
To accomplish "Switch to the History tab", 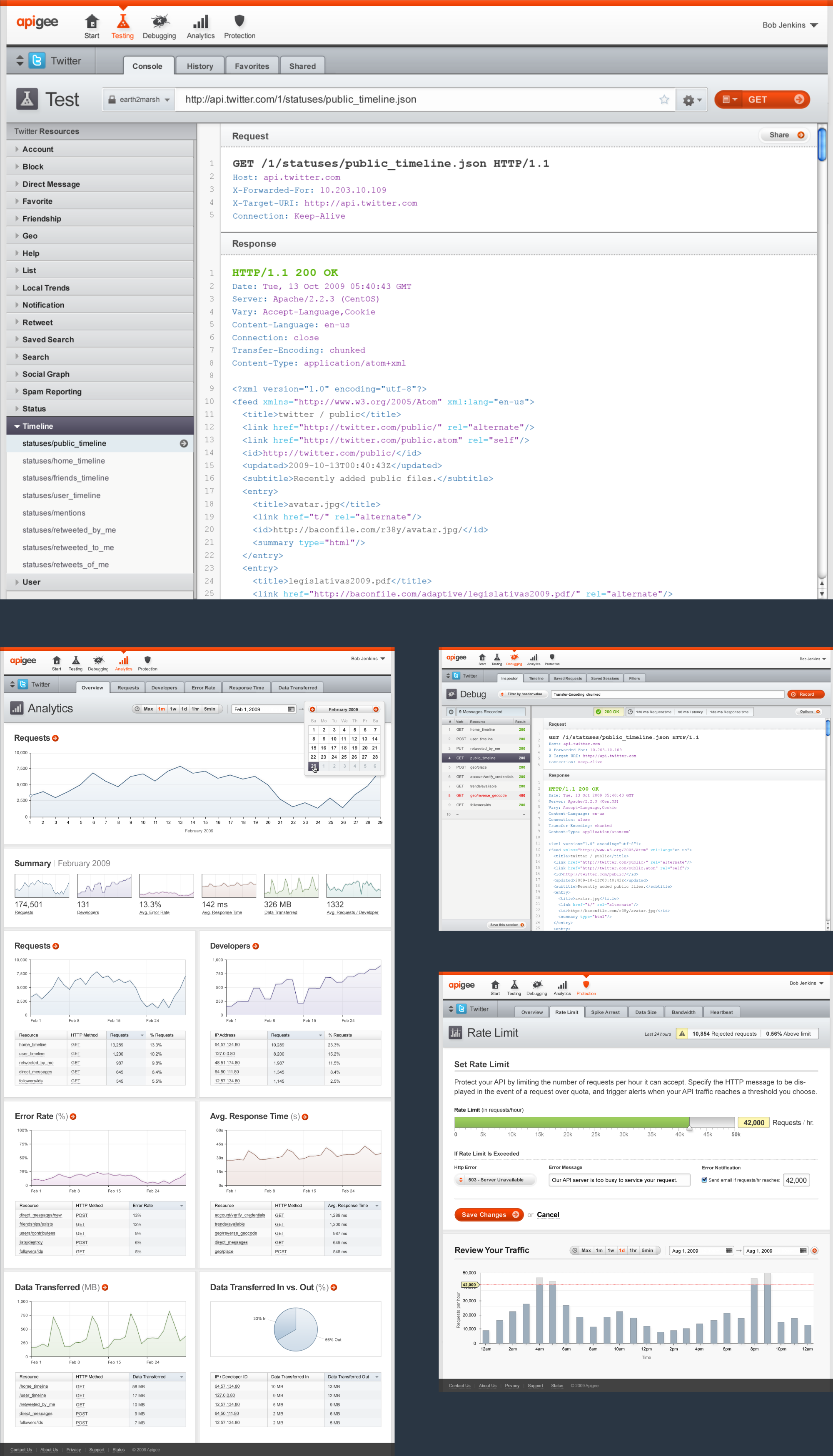I will (x=200, y=66).
